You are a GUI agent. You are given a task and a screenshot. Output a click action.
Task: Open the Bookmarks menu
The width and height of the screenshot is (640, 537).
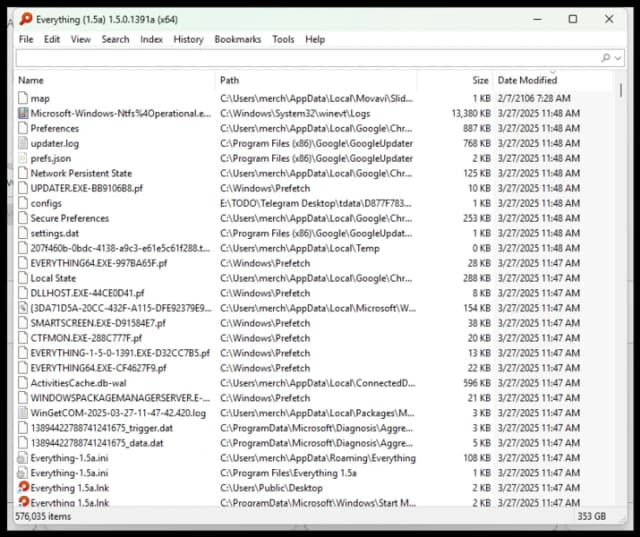tap(238, 40)
